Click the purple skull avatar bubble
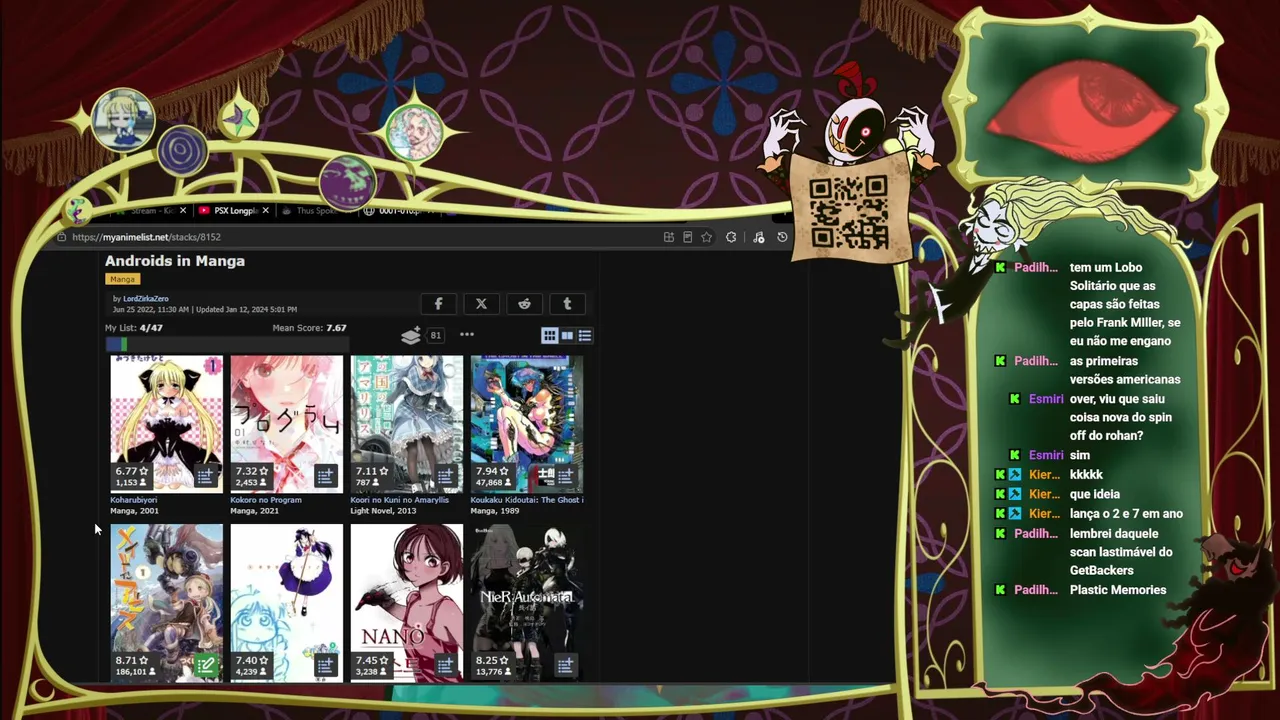Image resolution: width=1280 pixels, height=720 pixels. [x=347, y=183]
